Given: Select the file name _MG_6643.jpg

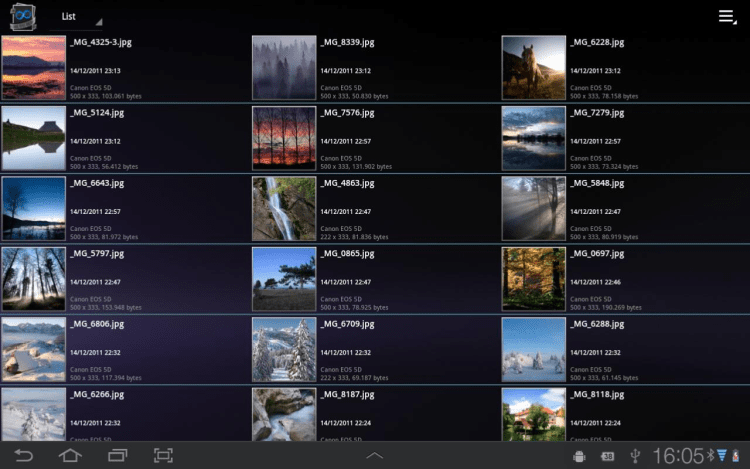Looking at the screenshot, I should click(x=97, y=183).
